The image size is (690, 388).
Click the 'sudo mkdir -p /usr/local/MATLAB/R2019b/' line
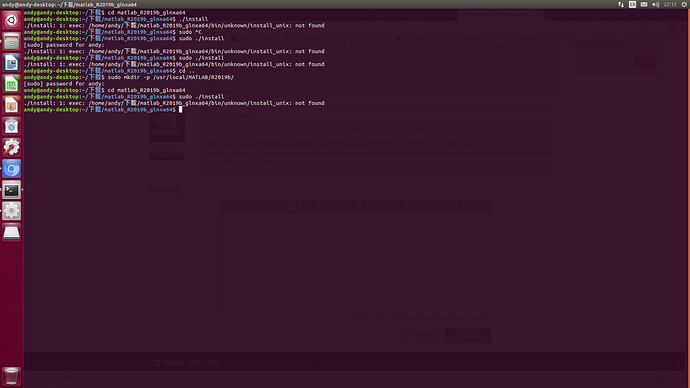point(129,77)
